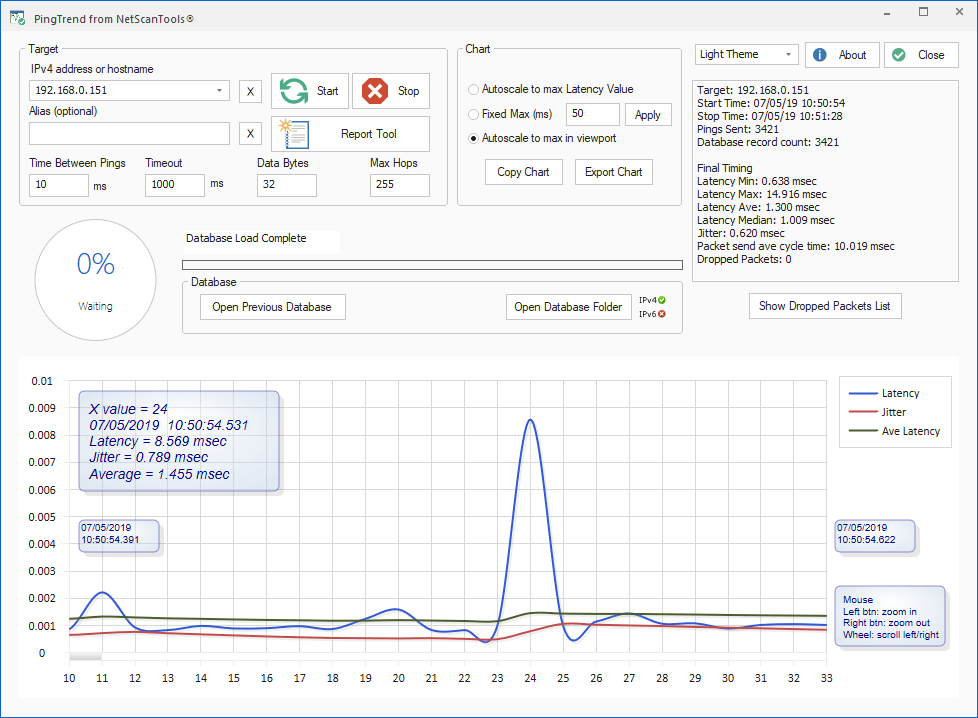Viewport: 978px width, 718px height.
Task: Click the red Stop X icon
Action: (375, 91)
